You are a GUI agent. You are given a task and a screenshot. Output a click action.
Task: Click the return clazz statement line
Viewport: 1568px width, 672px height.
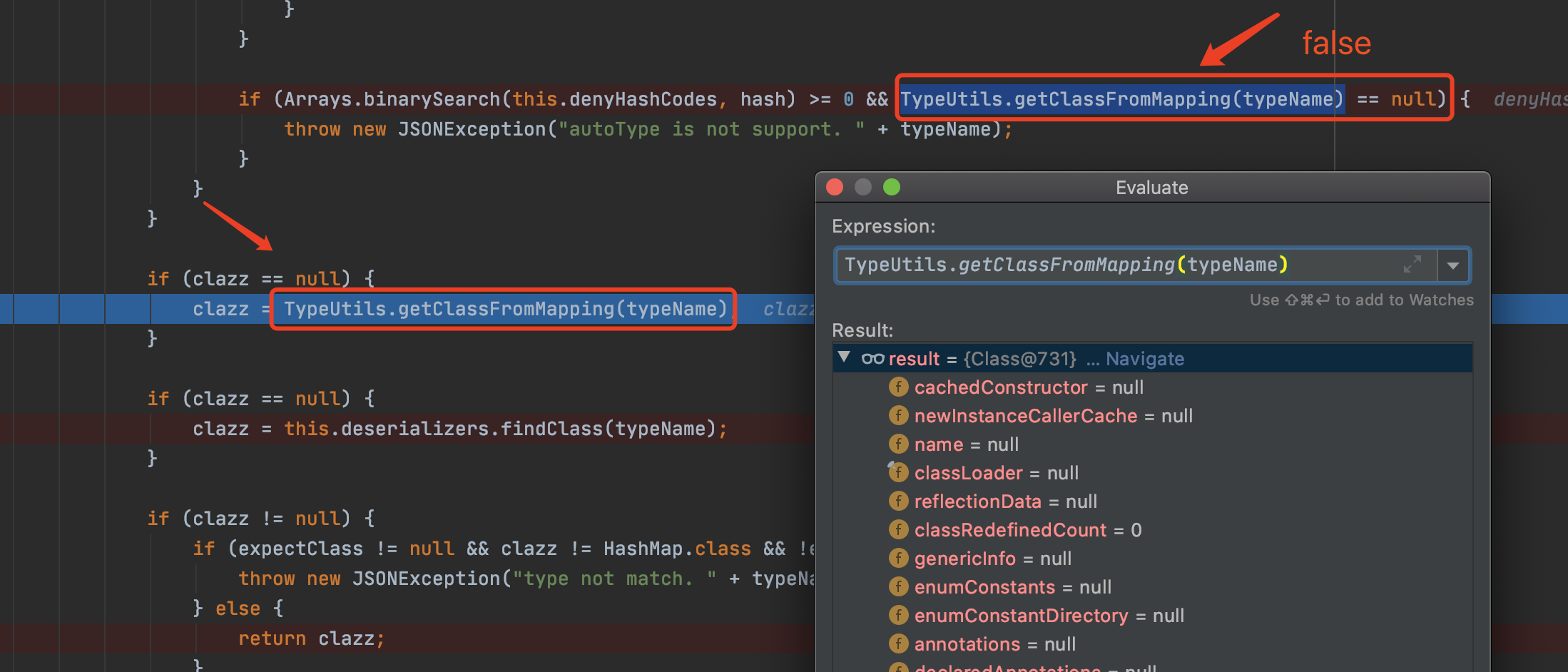click(311, 638)
